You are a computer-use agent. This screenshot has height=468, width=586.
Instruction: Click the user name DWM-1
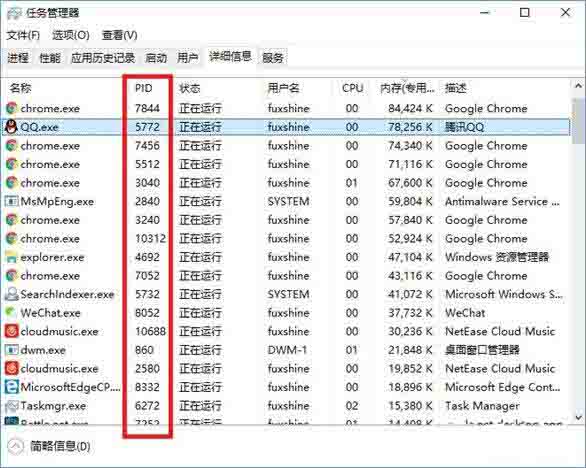(x=287, y=350)
